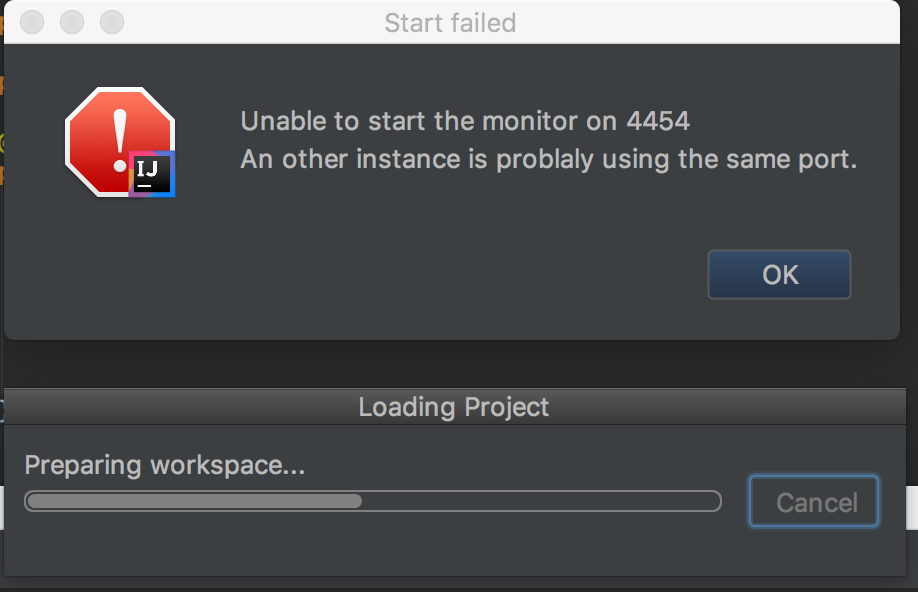Cancel the project loading
The height and width of the screenshot is (592, 918).
[x=815, y=502]
